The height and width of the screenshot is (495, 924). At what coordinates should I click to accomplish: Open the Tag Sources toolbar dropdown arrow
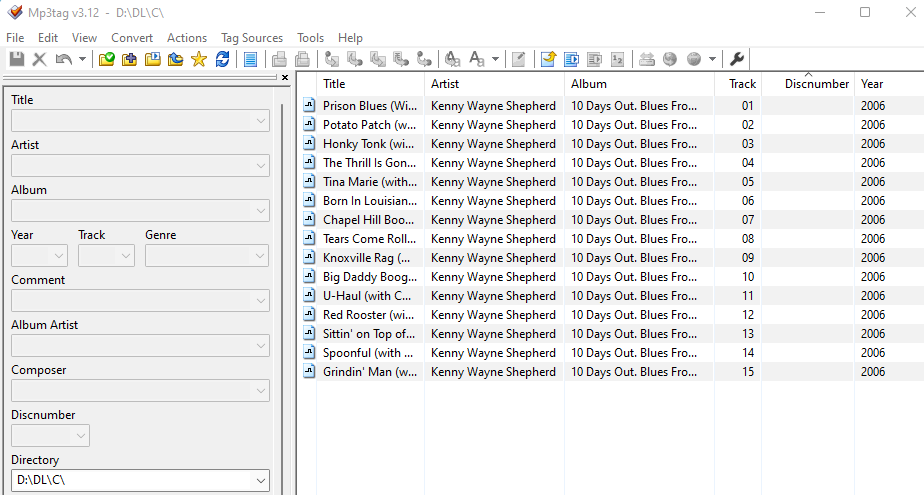(712, 59)
